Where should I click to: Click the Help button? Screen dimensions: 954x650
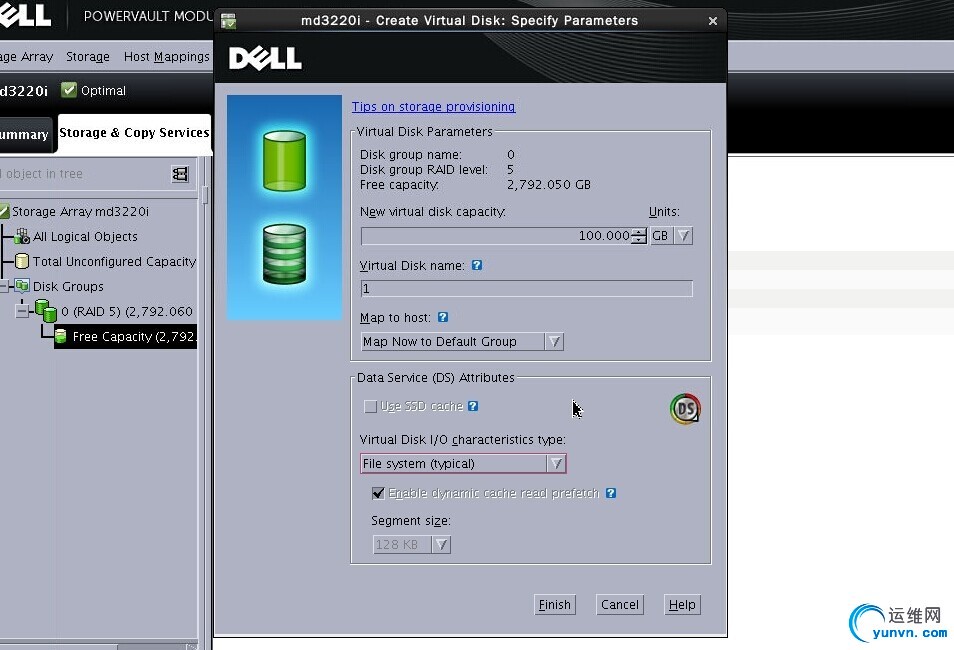point(682,604)
